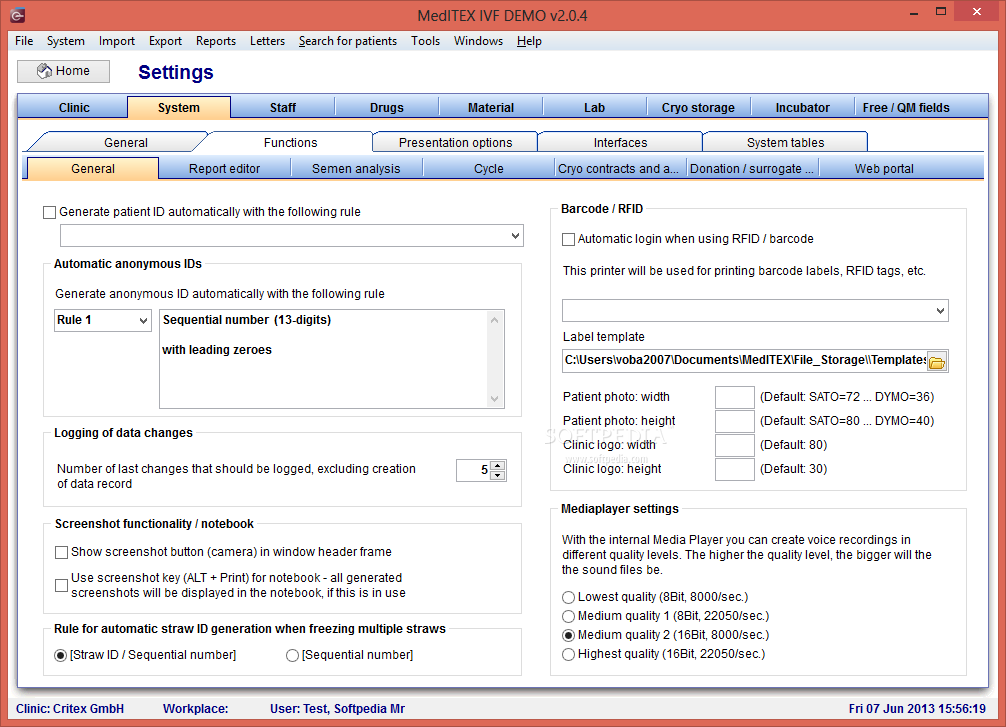1006x727 pixels.
Task: Click the status bar date and time
Action: pyautogui.click(x=917, y=709)
